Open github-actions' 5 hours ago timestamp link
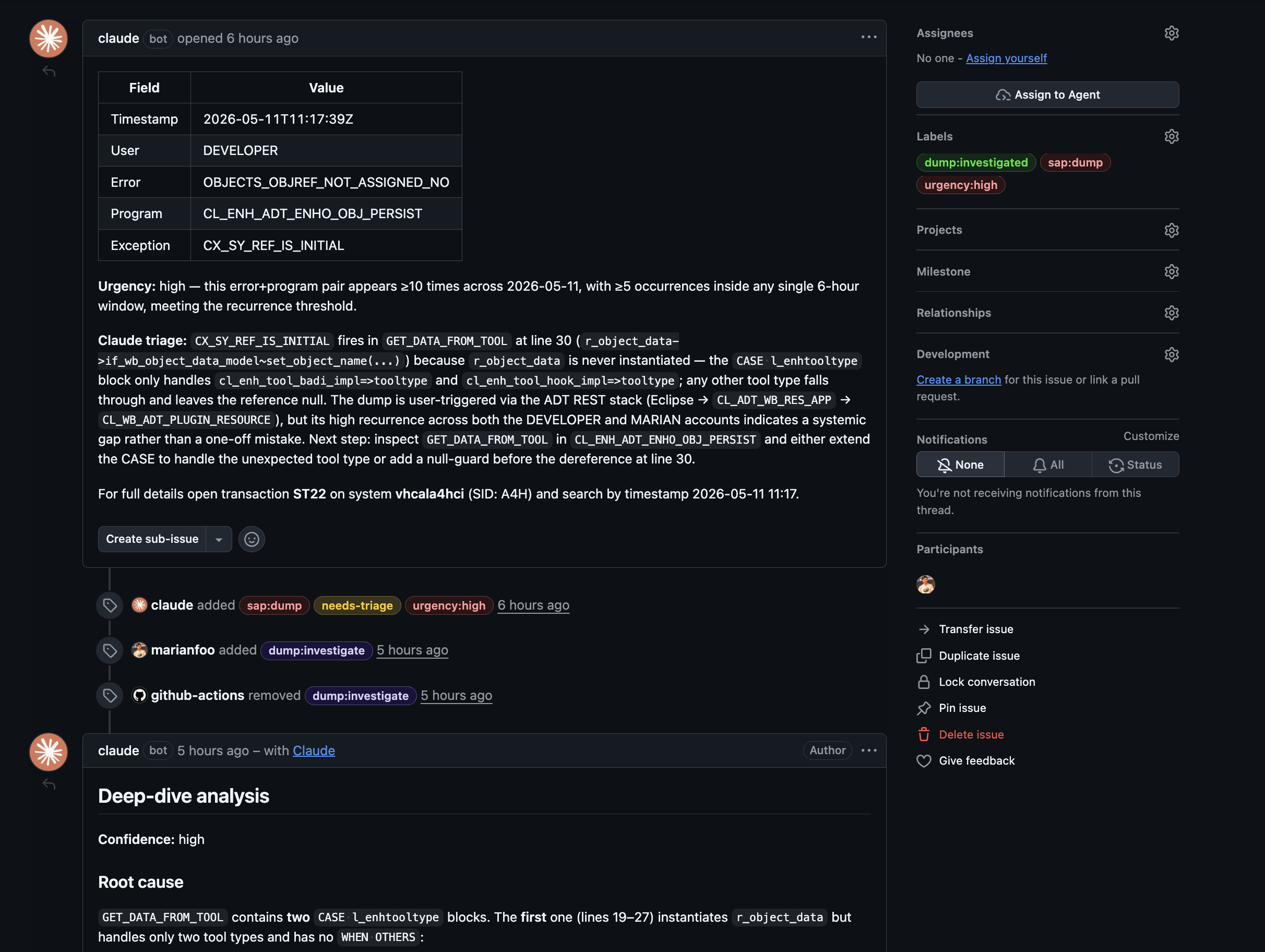Viewport: 1265px width, 952px height. click(x=456, y=696)
